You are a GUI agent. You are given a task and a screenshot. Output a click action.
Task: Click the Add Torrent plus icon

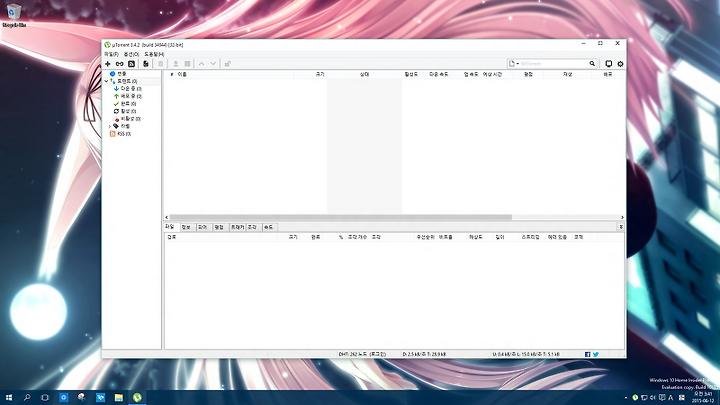(108, 64)
